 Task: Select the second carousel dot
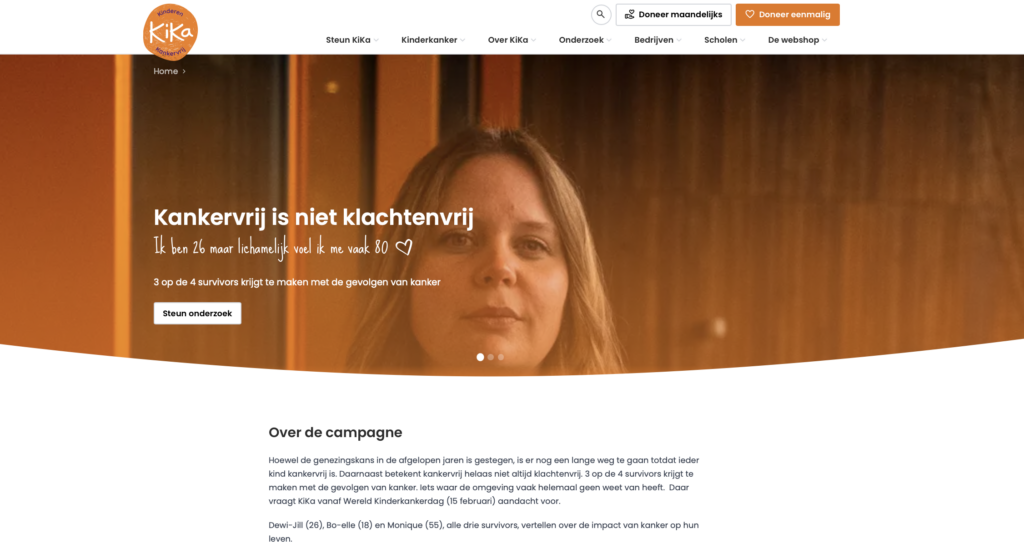pyautogui.click(x=491, y=357)
